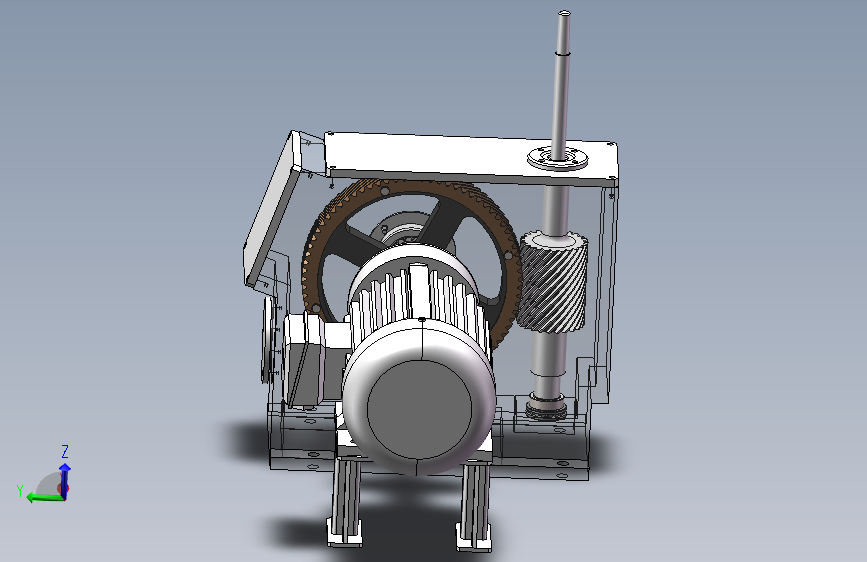Select the round side flange on the left housing
Image resolution: width=867 pixels, height=562 pixels.
(268, 339)
